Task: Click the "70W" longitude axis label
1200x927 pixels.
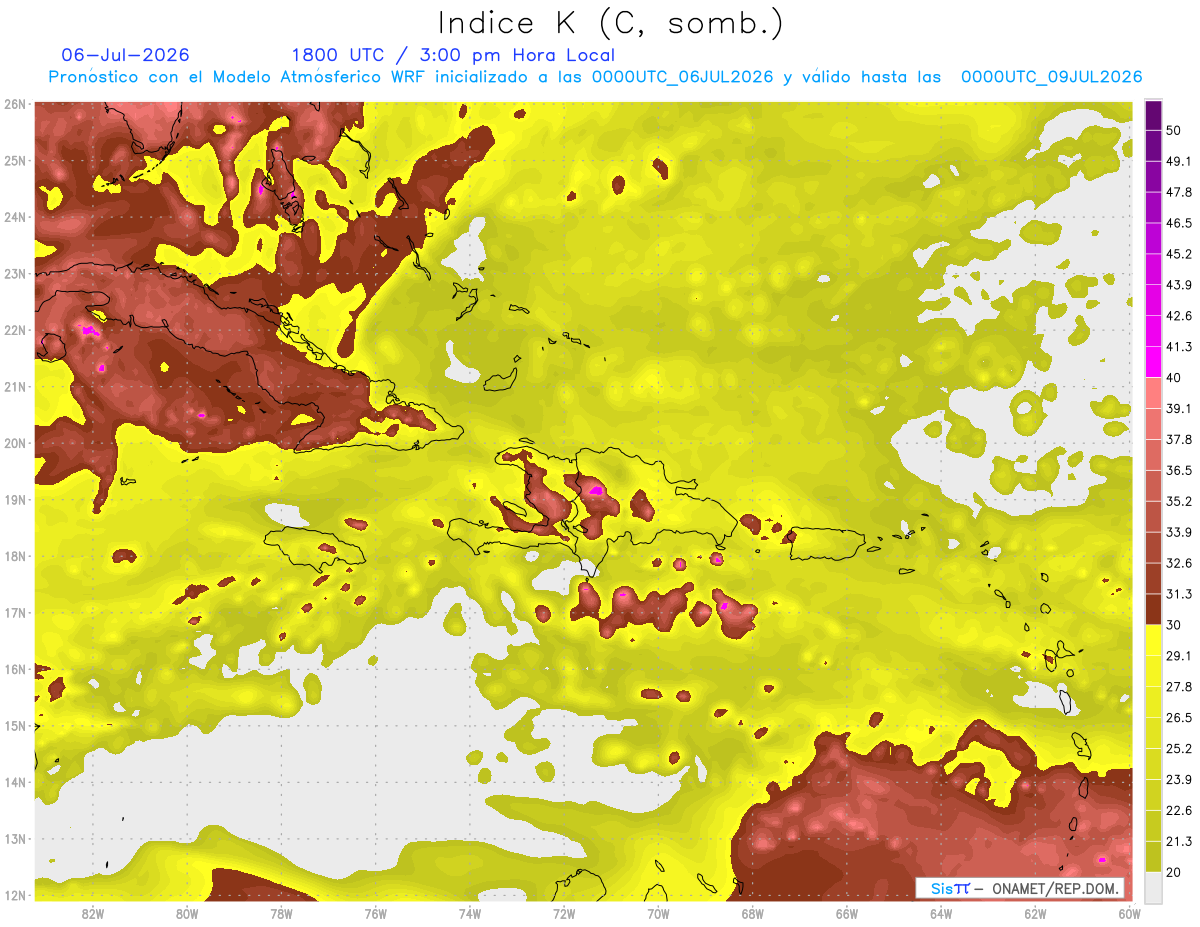Action: point(658,913)
